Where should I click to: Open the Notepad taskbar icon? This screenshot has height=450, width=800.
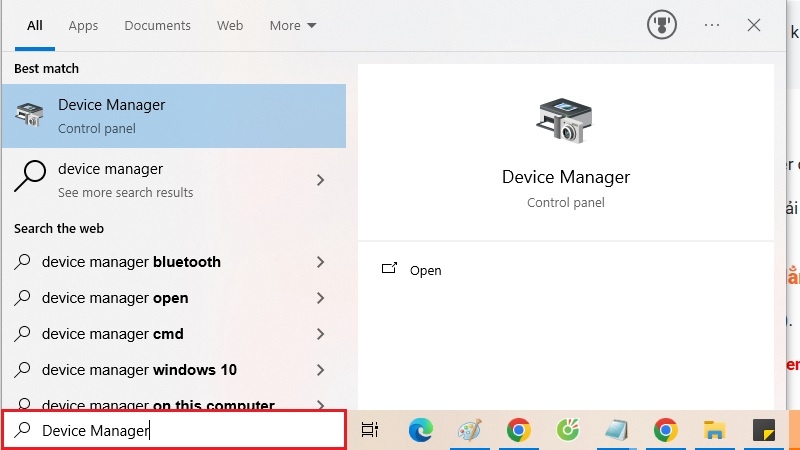pos(616,430)
